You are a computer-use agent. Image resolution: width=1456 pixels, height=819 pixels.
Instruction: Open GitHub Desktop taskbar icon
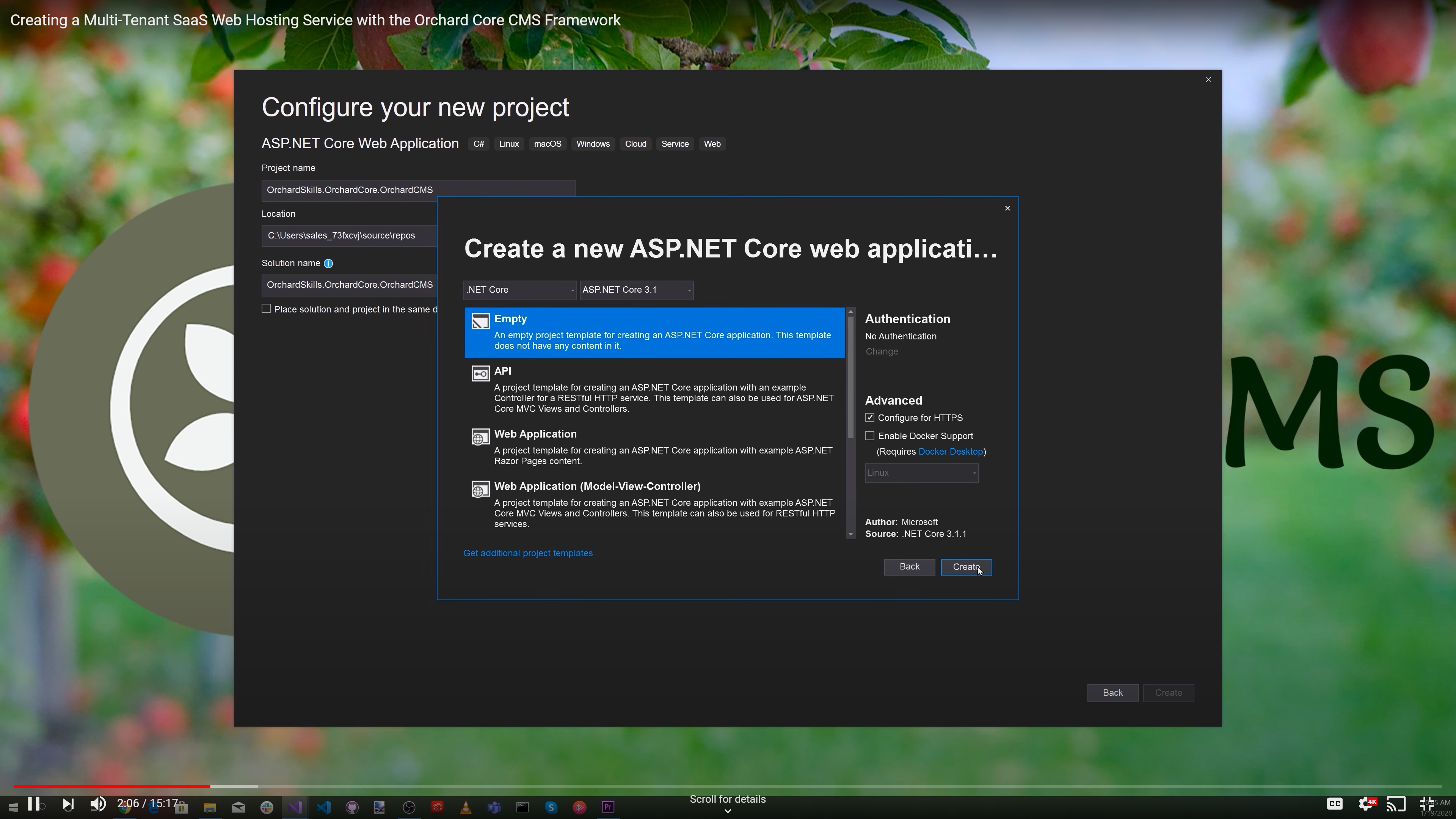click(x=352, y=807)
